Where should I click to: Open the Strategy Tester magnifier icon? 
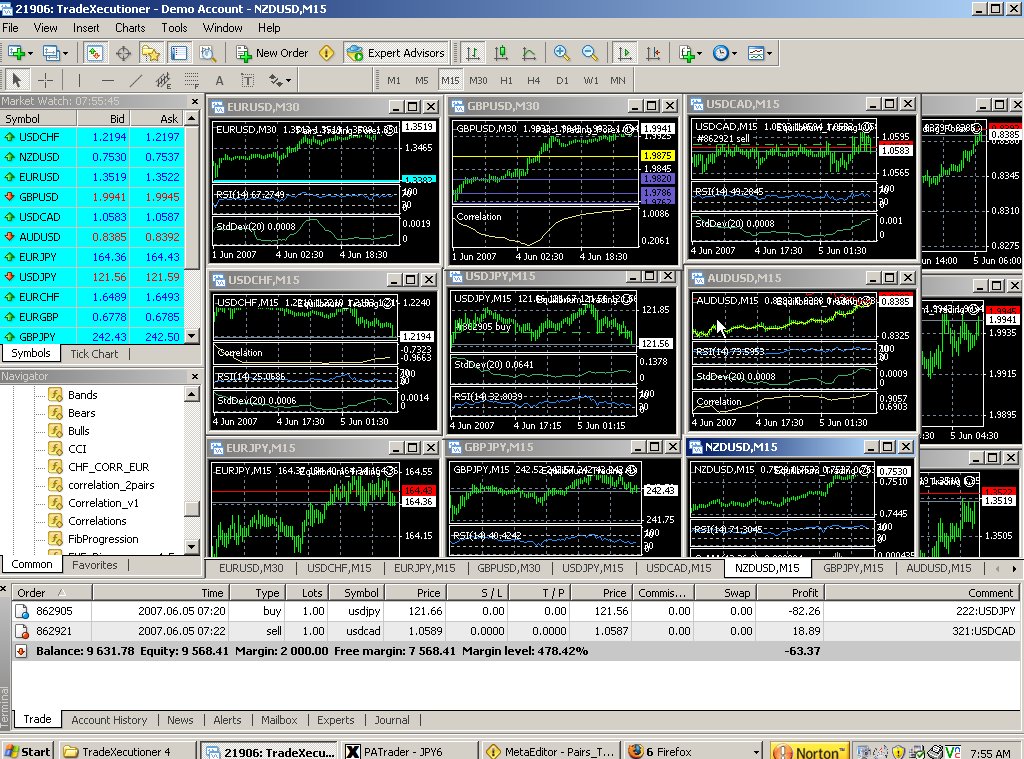207,53
